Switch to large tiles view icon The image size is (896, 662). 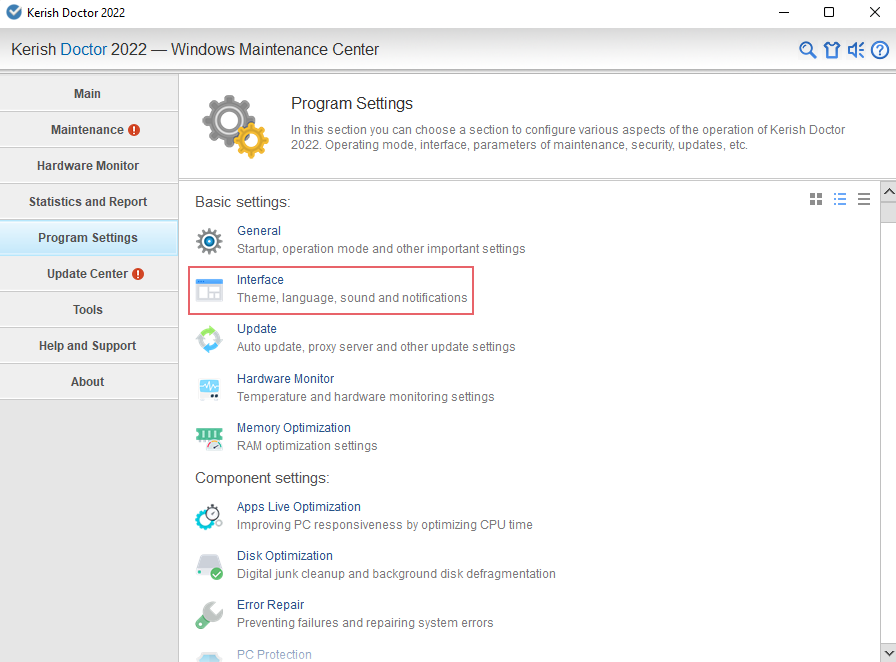[x=816, y=199]
